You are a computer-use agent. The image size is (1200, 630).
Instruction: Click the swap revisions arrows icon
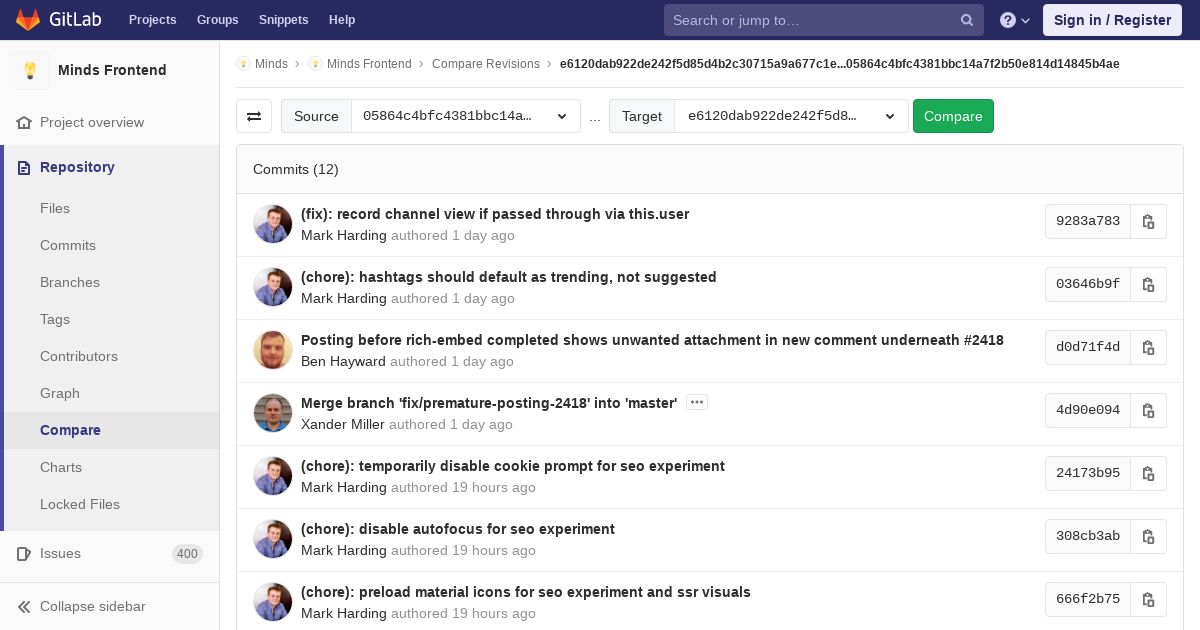[254, 116]
